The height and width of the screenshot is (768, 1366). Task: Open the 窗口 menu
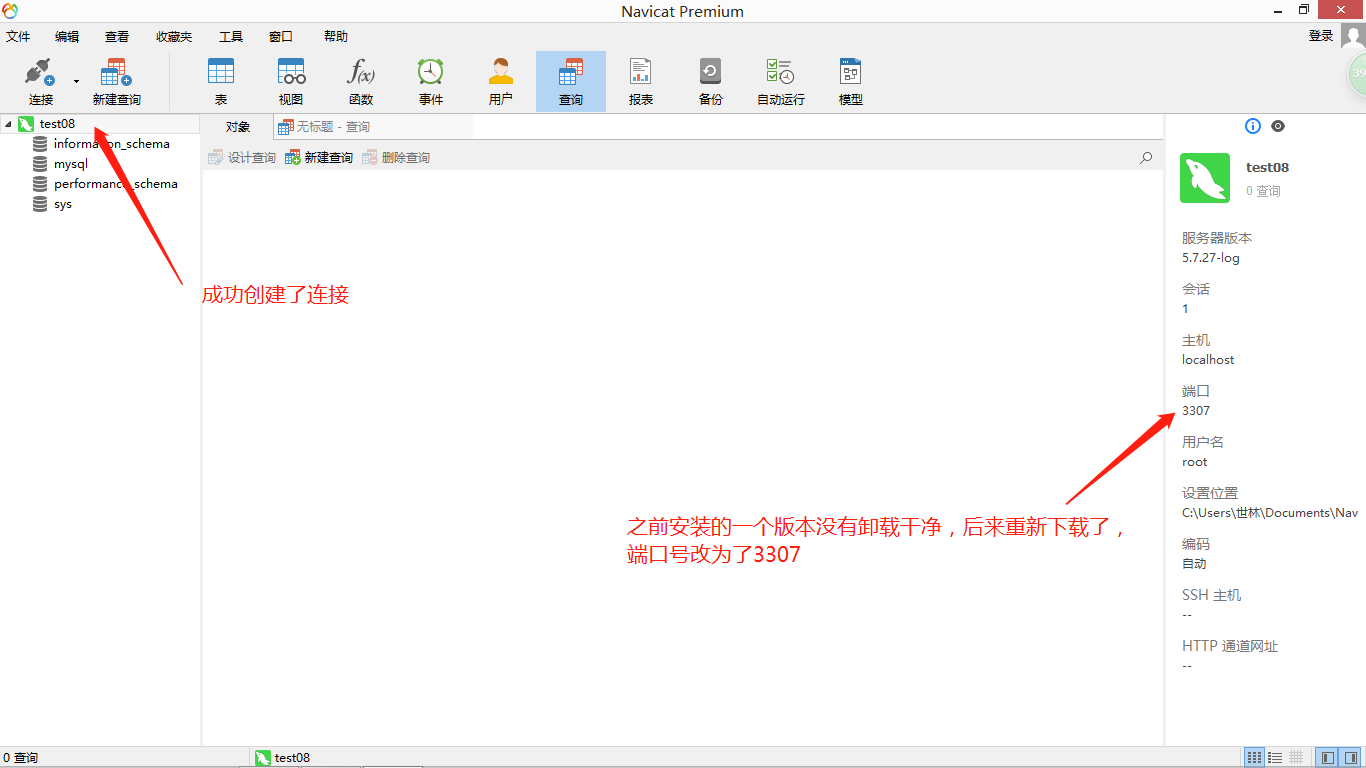pyautogui.click(x=281, y=36)
